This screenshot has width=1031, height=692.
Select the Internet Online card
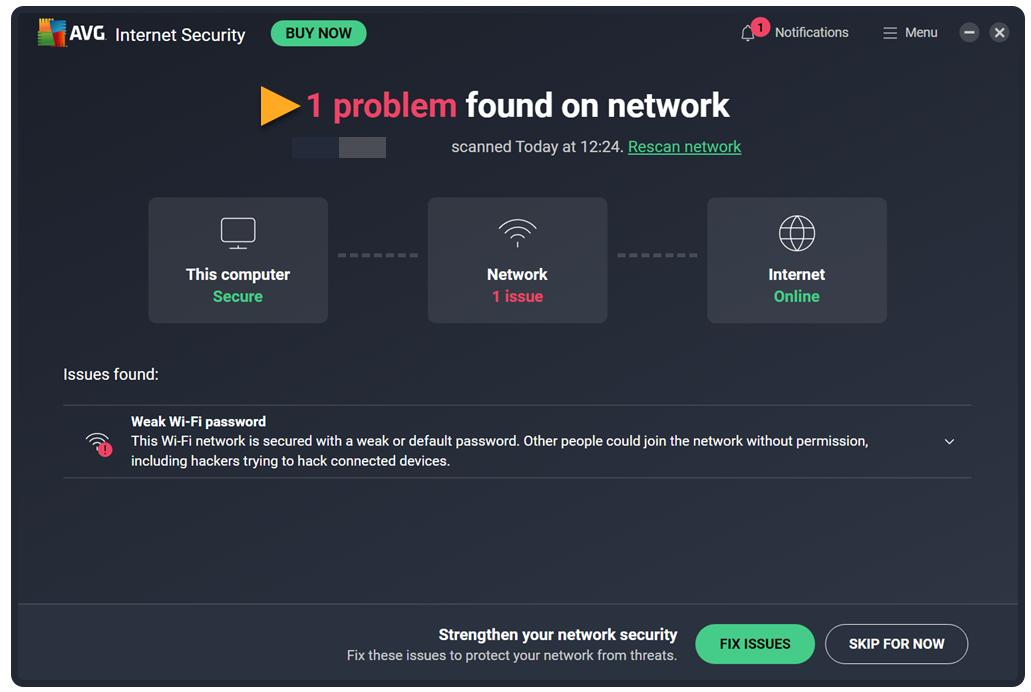point(797,260)
